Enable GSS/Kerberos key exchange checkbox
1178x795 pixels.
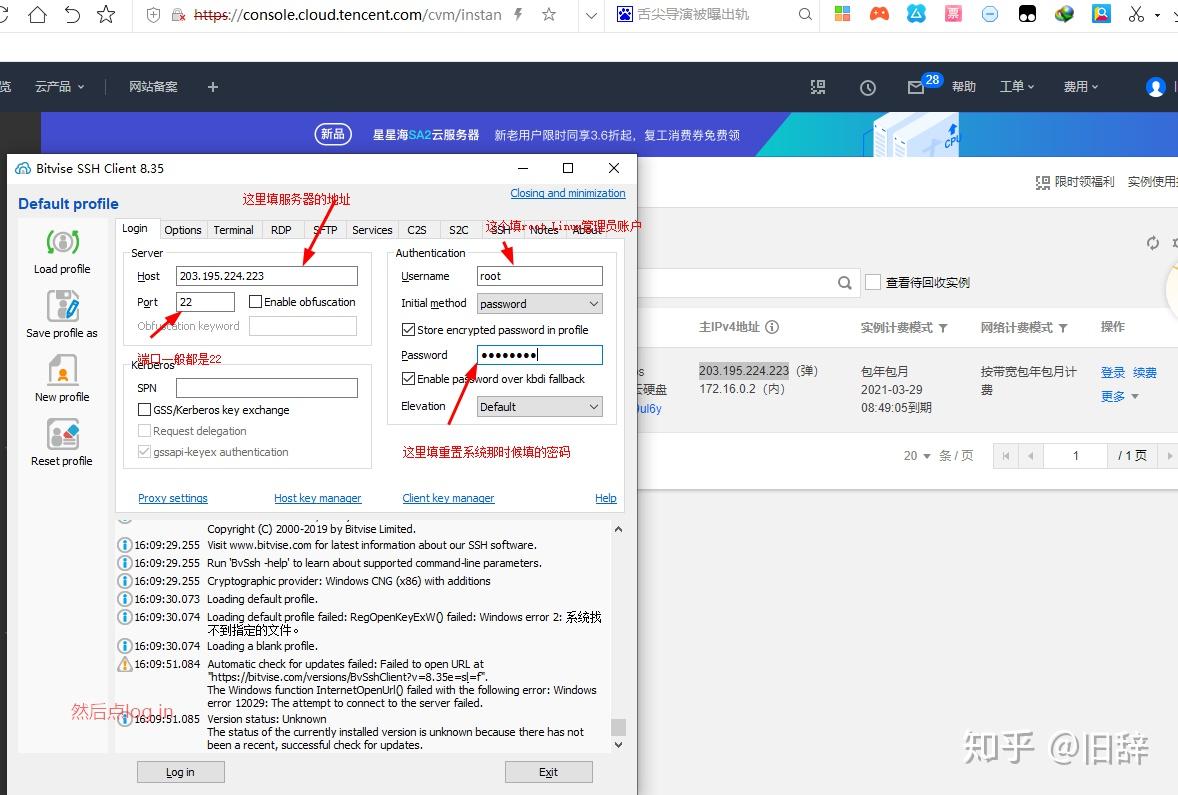[x=144, y=410]
